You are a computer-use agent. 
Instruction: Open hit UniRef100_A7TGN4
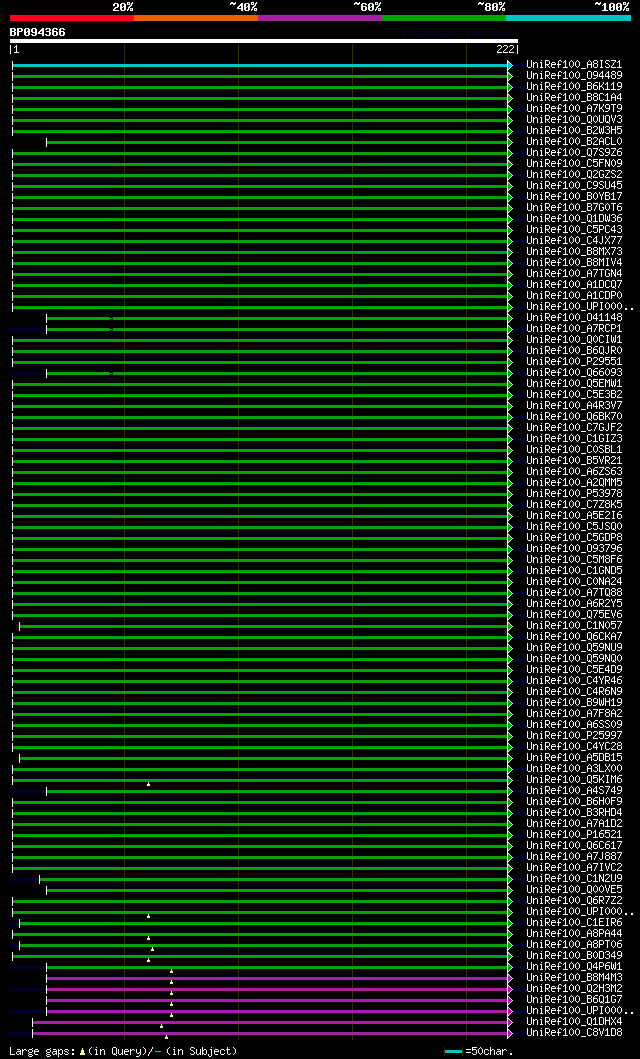pyautogui.click(x=575, y=274)
